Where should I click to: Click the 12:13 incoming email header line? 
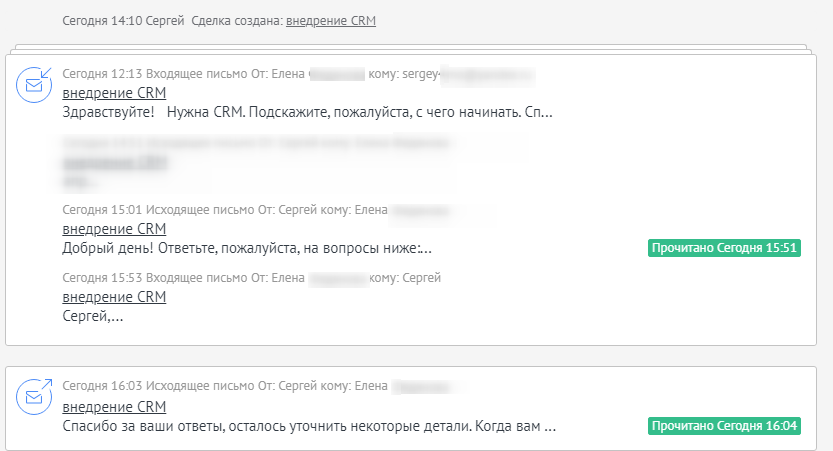tap(298, 74)
